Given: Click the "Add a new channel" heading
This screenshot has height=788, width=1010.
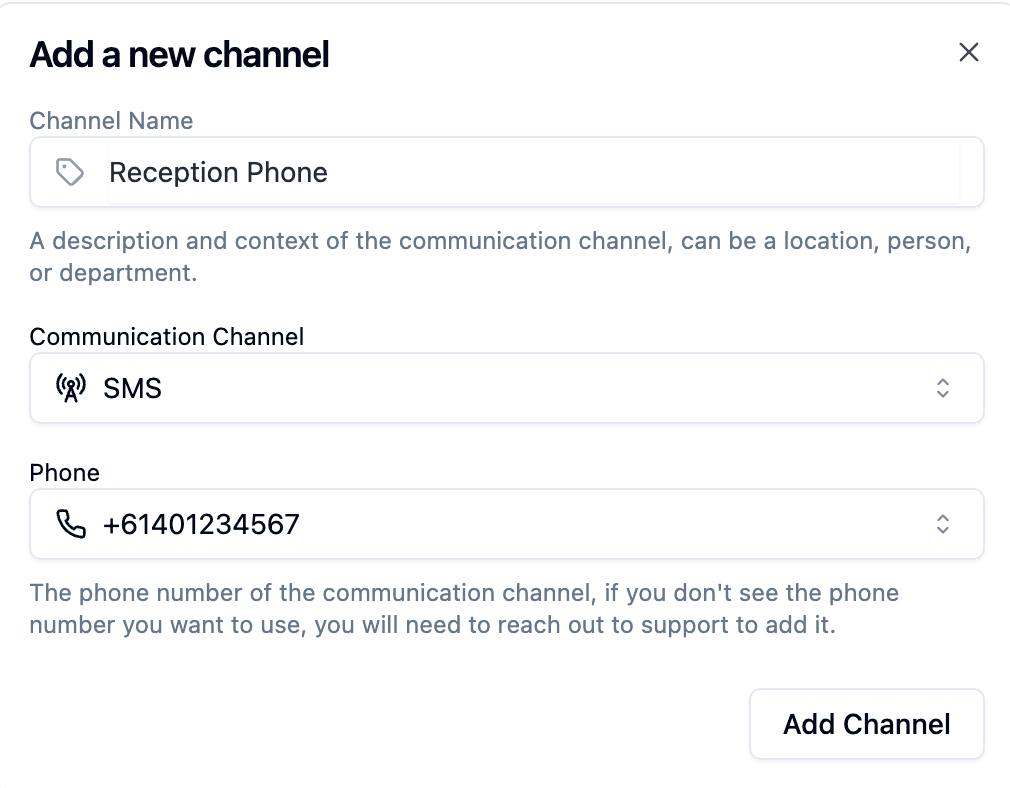Looking at the screenshot, I should [x=180, y=54].
